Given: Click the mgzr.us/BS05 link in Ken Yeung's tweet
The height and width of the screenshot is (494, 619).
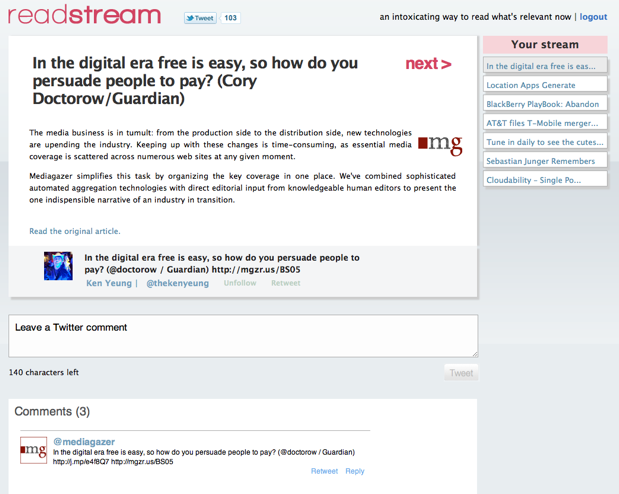Looking at the screenshot, I should (256, 270).
